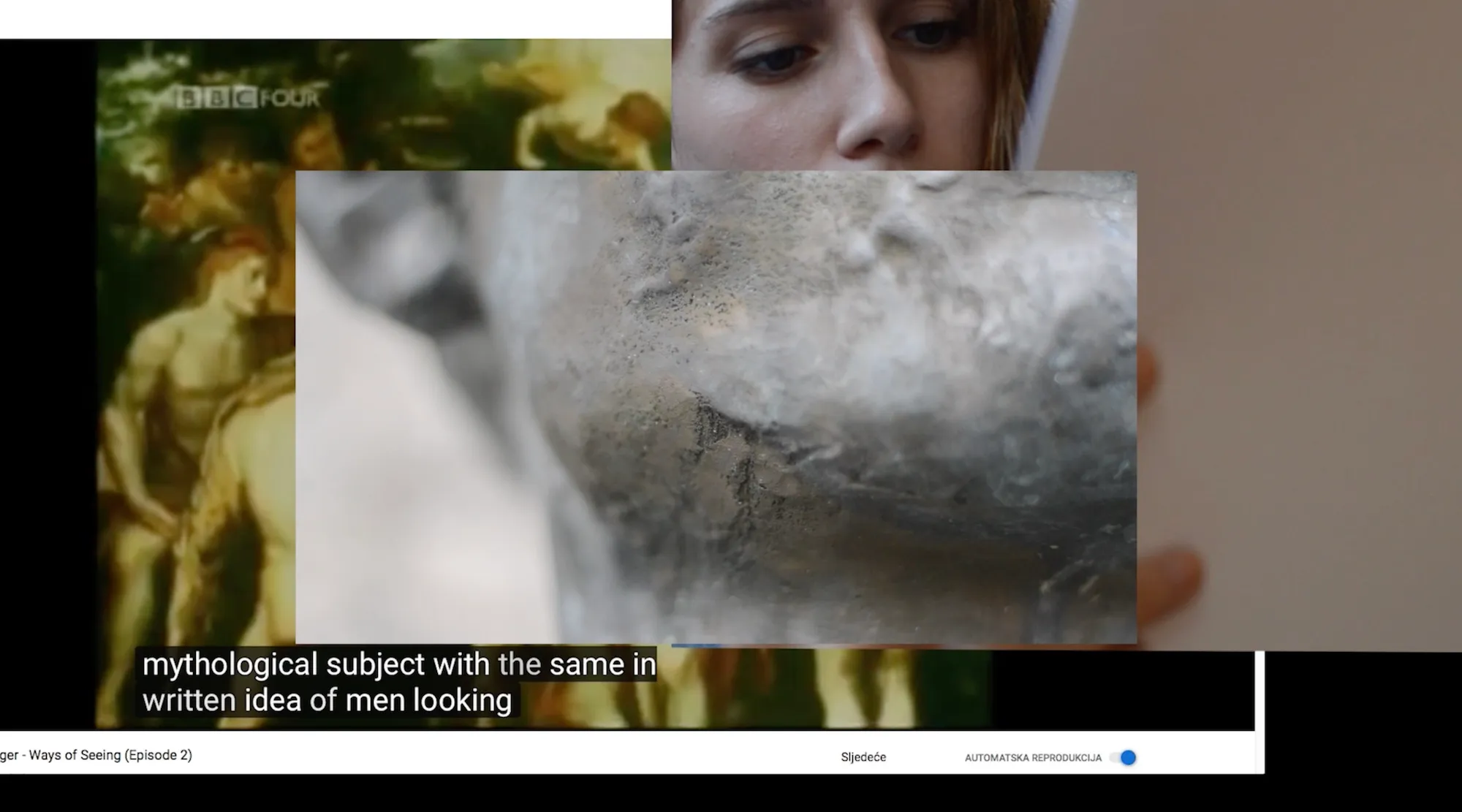The height and width of the screenshot is (812, 1462).
Task: Click the 'AUTOMATSKA REPRODUKCIJA' label
Action: point(1033,758)
